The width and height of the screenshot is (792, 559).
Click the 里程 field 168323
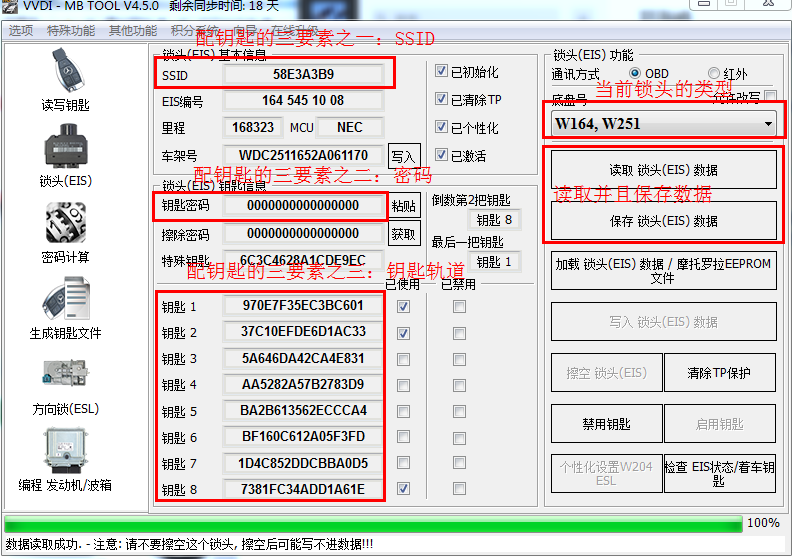coord(253,127)
